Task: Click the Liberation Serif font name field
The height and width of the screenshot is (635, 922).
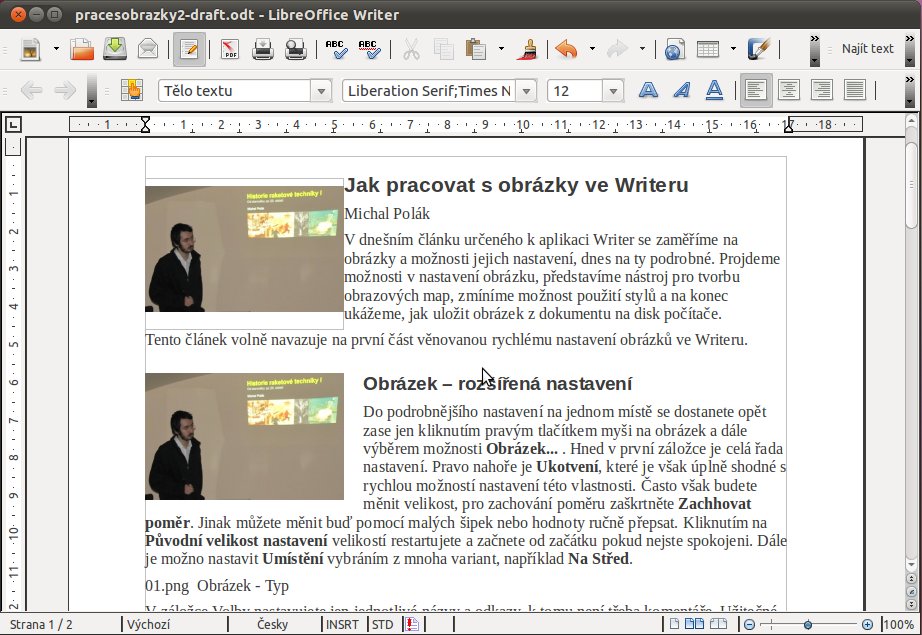Action: click(x=429, y=91)
